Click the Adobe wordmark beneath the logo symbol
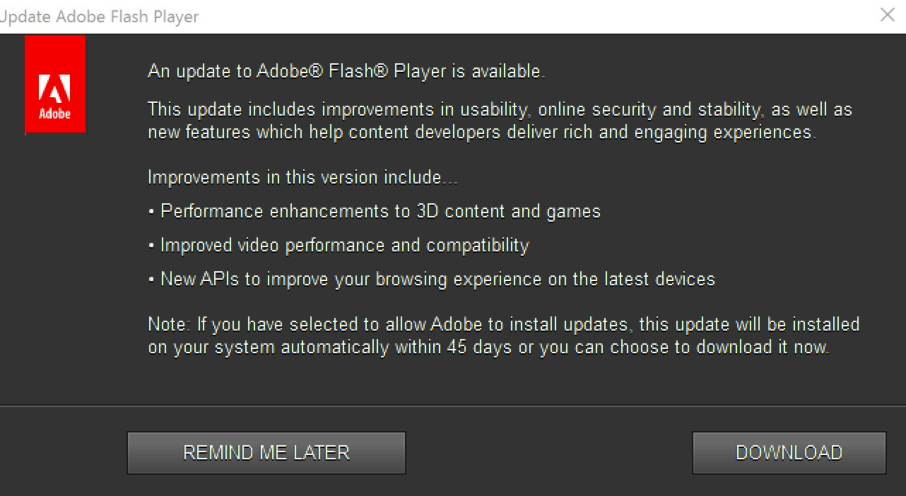The height and width of the screenshot is (496, 906). click(55, 113)
